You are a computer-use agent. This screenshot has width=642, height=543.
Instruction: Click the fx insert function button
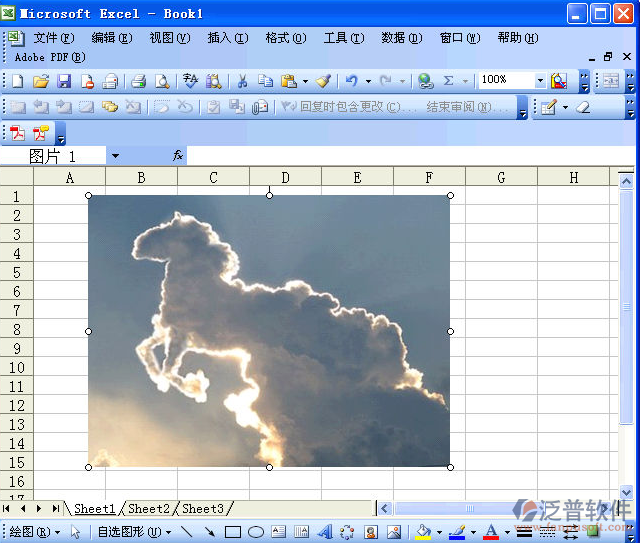pos(178,156)
